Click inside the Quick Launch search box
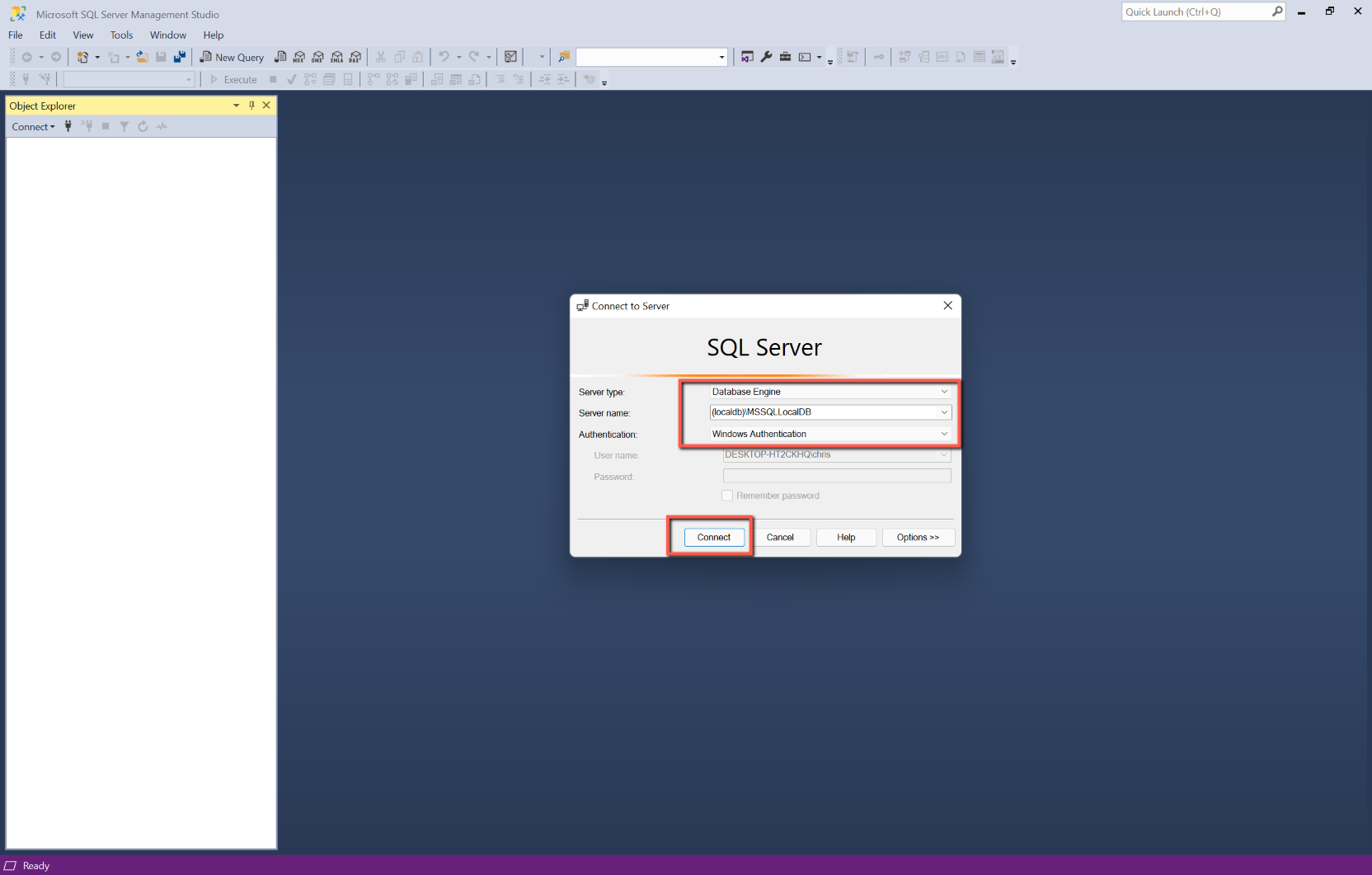Viewport: 1372px width, 875px height. coord(1196,12)
